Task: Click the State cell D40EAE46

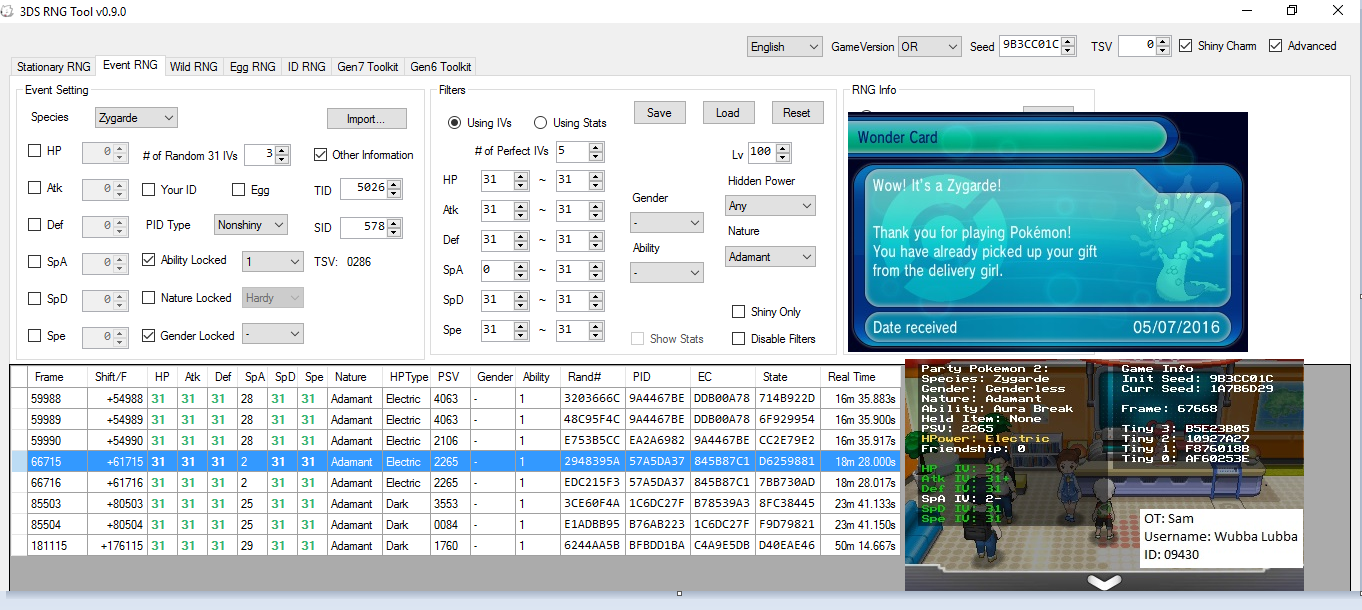Action: pyautogui.click(x=787, y=546)
